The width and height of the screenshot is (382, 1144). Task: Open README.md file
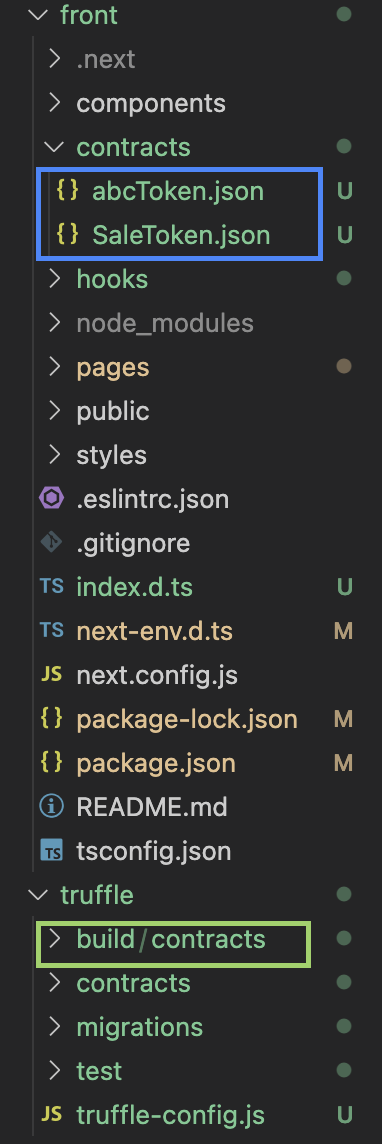(152, 807)
